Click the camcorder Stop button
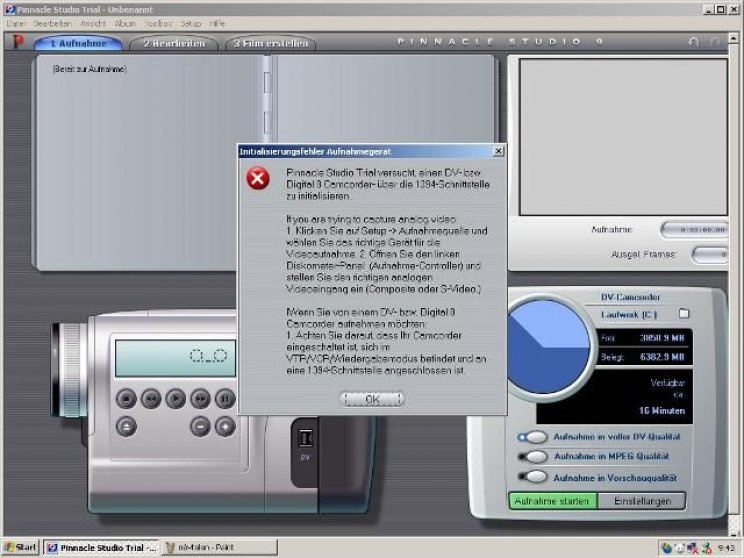The width and height of the screenshot is (744, 558). click(126, 399)
